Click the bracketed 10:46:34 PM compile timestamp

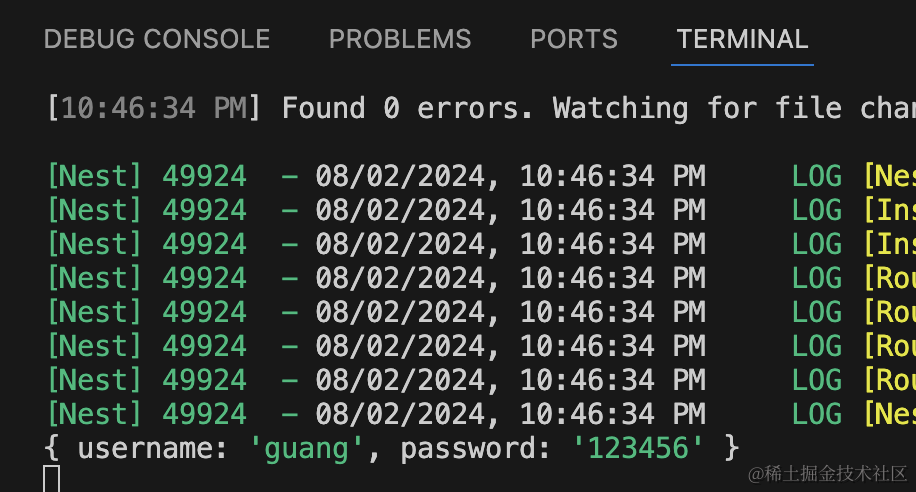click(154, 108)
